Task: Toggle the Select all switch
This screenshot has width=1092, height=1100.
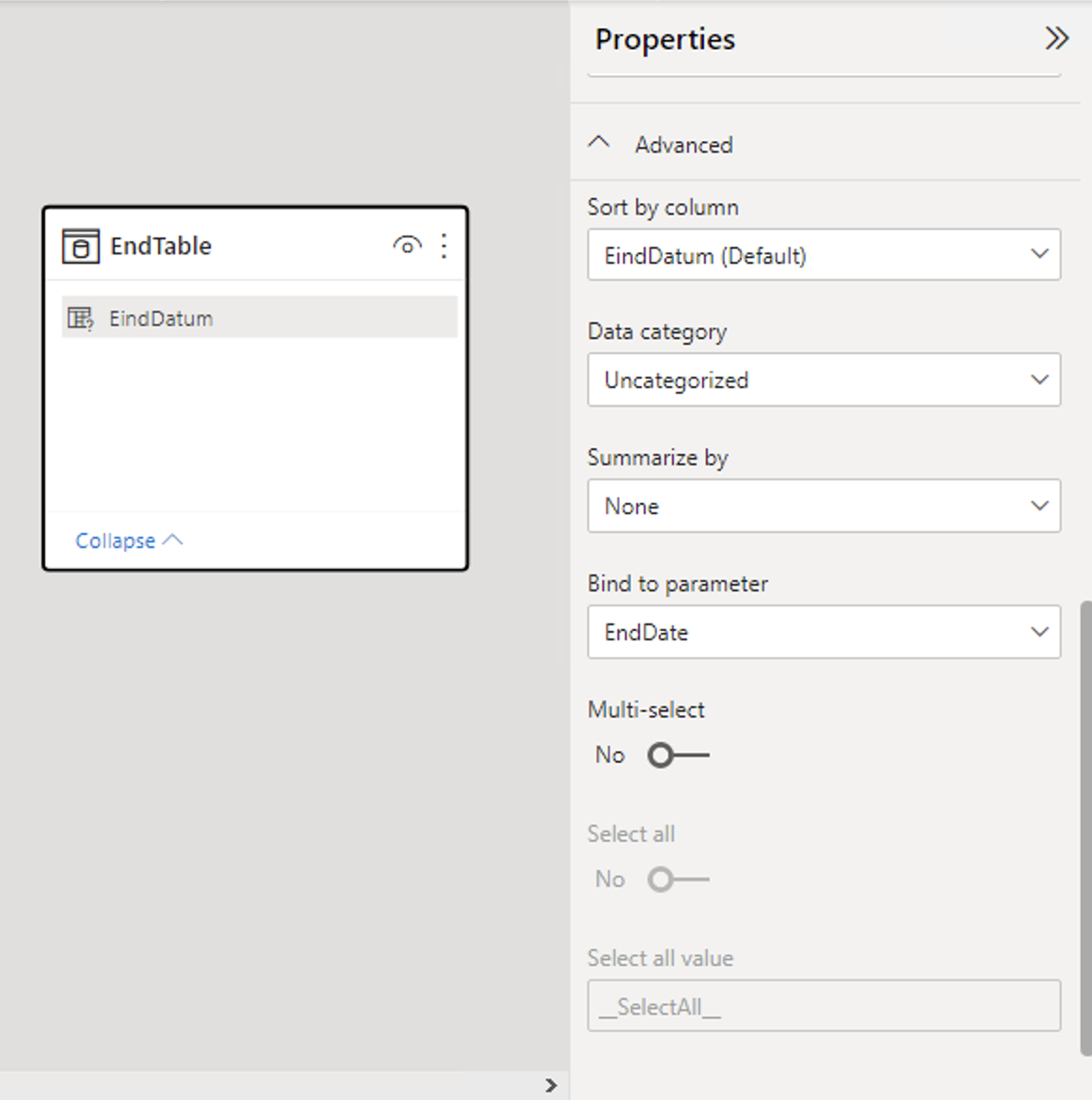Action: click(x=678, y=879)
